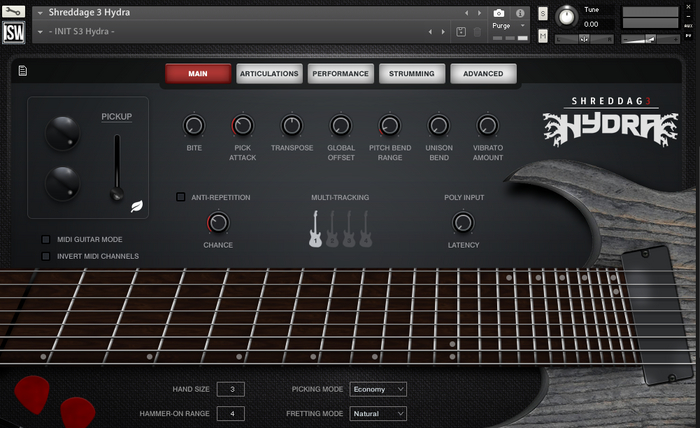This screenshot has width=700, height=428.
Task: Select multi-tracking guitar 3
Action: pyautogui.click(x=349, y=229)
